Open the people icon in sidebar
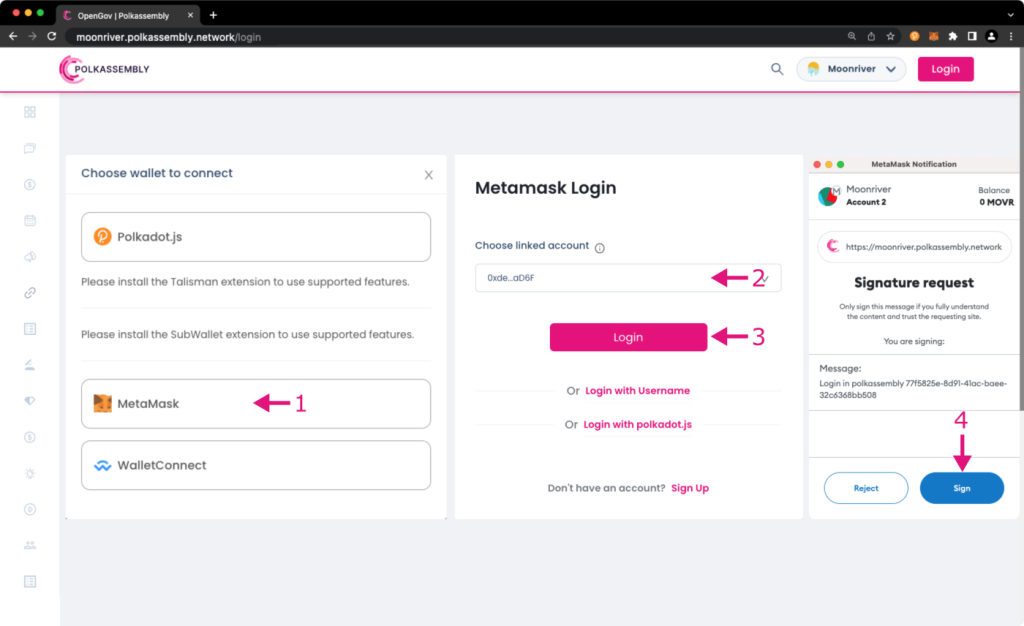Screen dimensions: 1024x626 [30, 545]
